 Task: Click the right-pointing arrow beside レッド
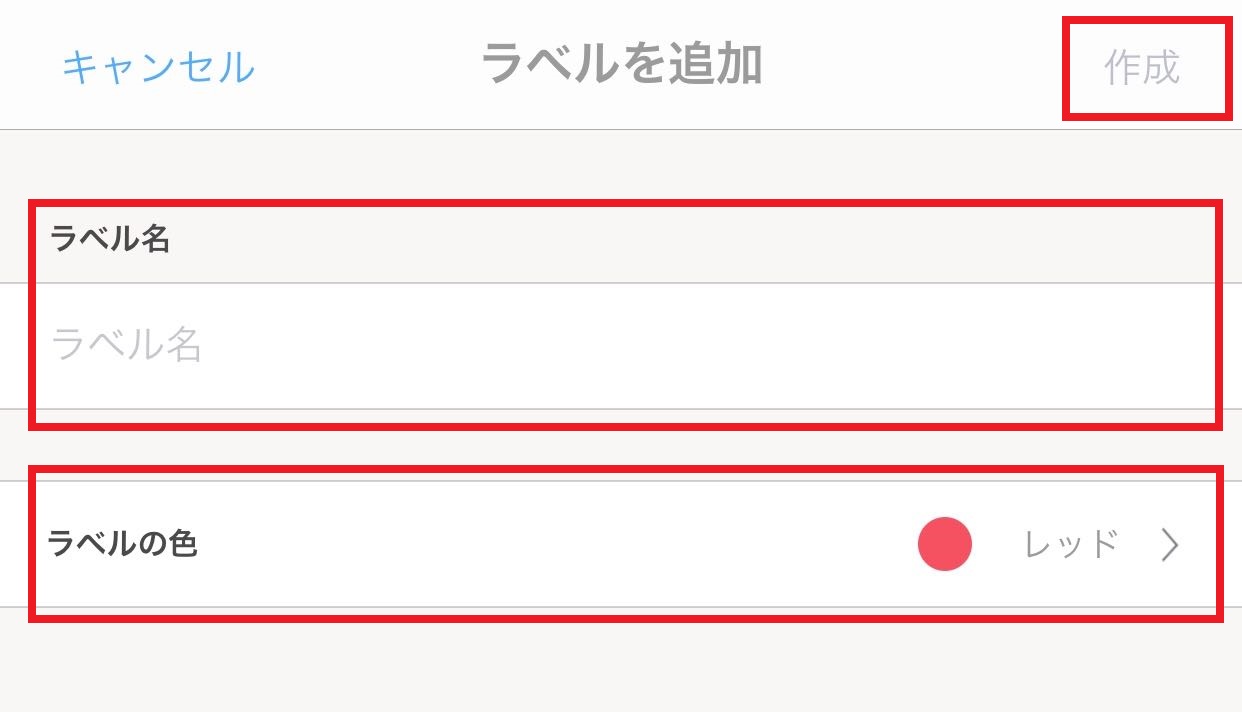(x=1170, y=545)
